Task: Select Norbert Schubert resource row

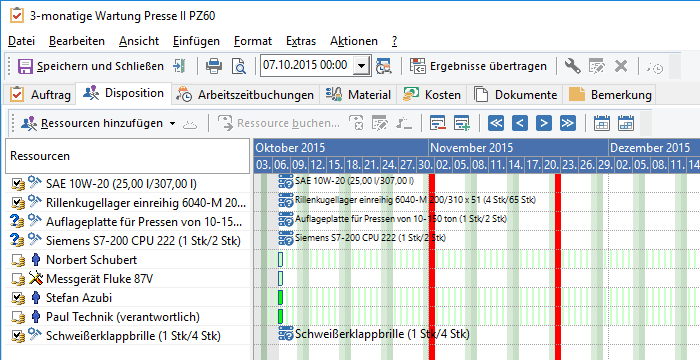Action: coord(127,260)
